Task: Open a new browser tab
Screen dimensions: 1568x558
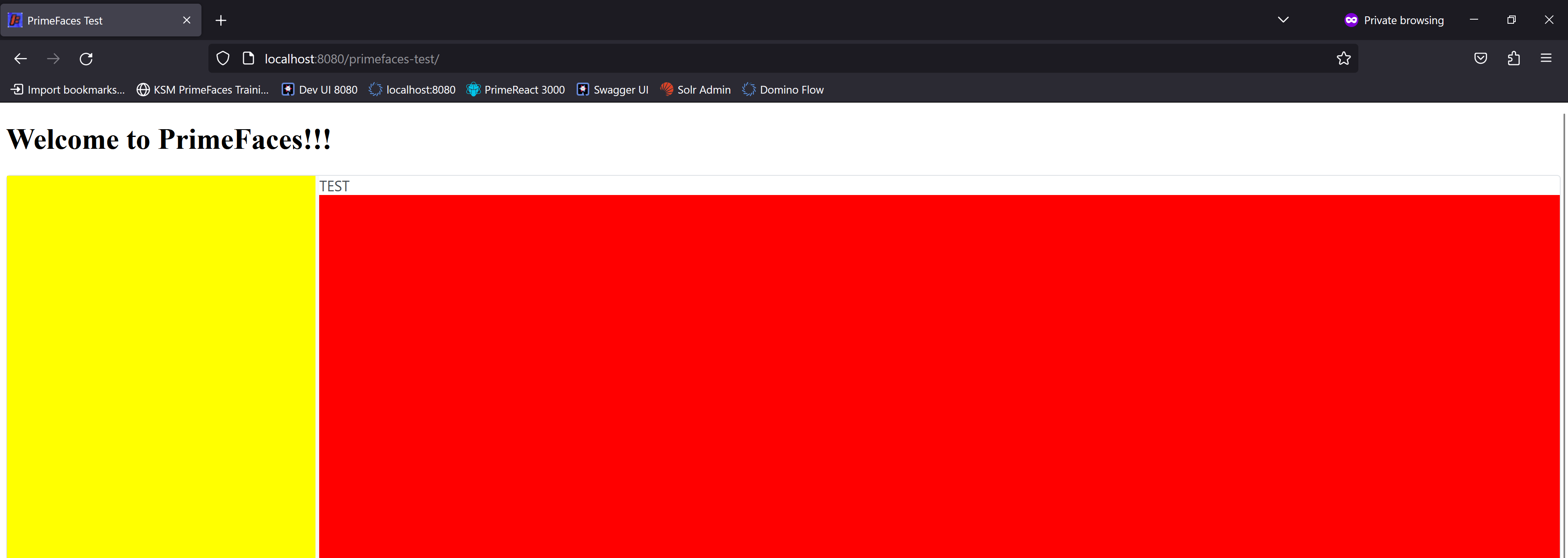Action: 221,20
